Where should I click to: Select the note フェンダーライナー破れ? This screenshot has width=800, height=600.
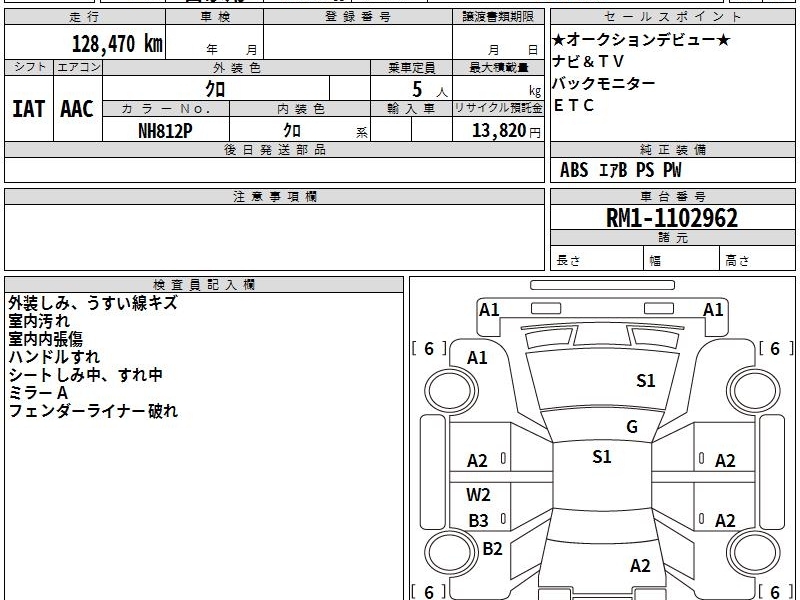click(x=93, y=411)
